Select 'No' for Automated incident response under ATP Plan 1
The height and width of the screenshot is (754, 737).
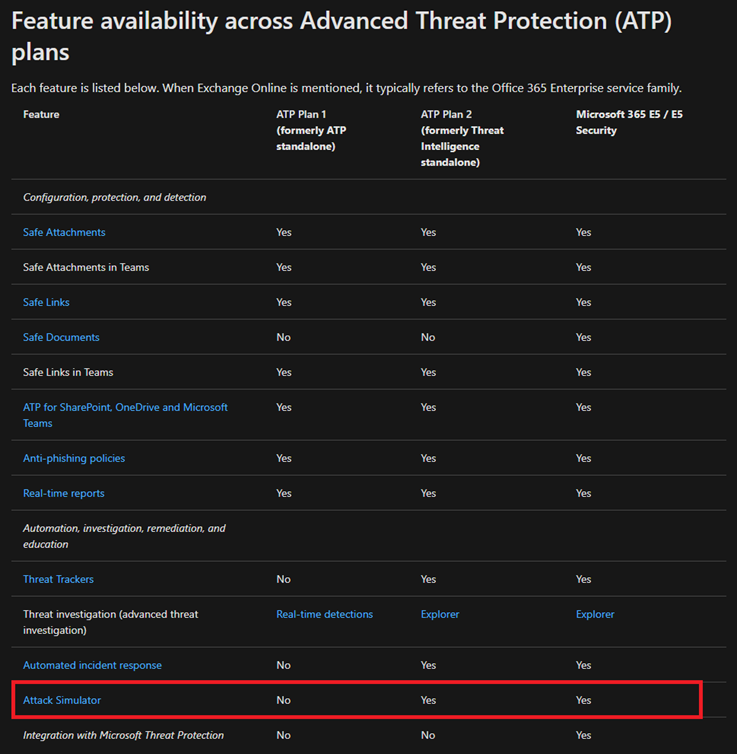click(x=284, y=666)
